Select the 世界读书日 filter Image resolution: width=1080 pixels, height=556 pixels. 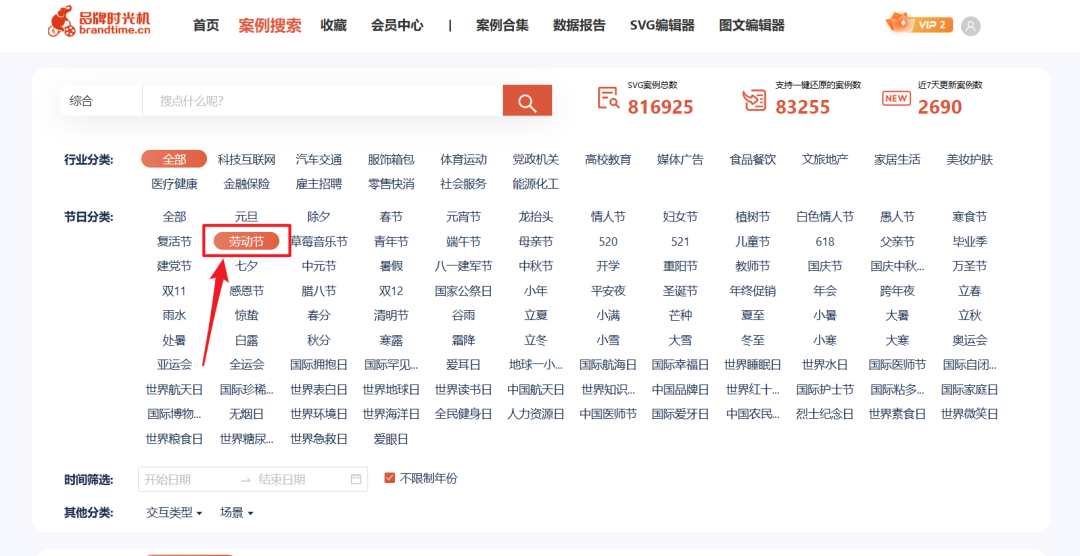pyautogui.click(x=464, y=389)
